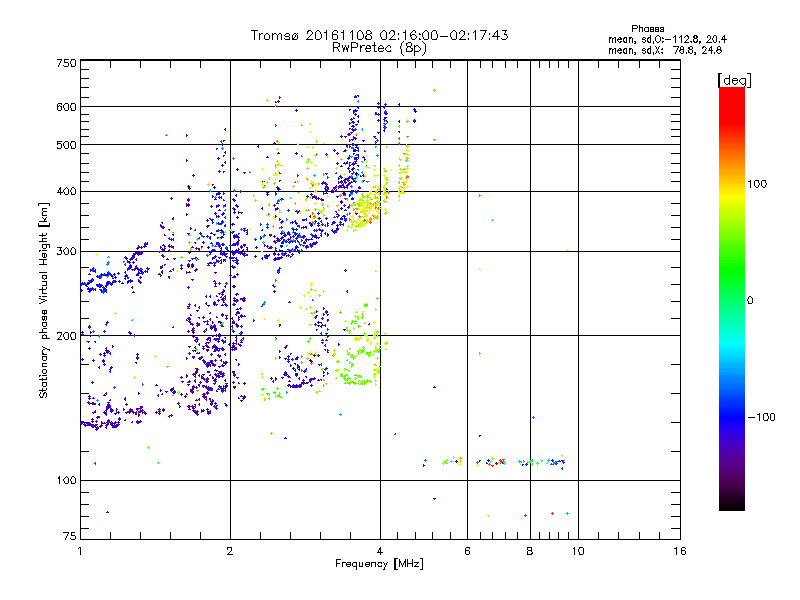Click the 300 tick on height axis

(x=66, y=251)
